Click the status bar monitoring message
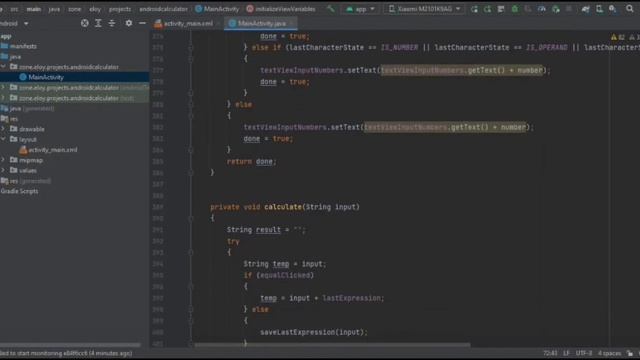Image resolution: width=640 pixels, height=360 pixels. click(66, 353)
